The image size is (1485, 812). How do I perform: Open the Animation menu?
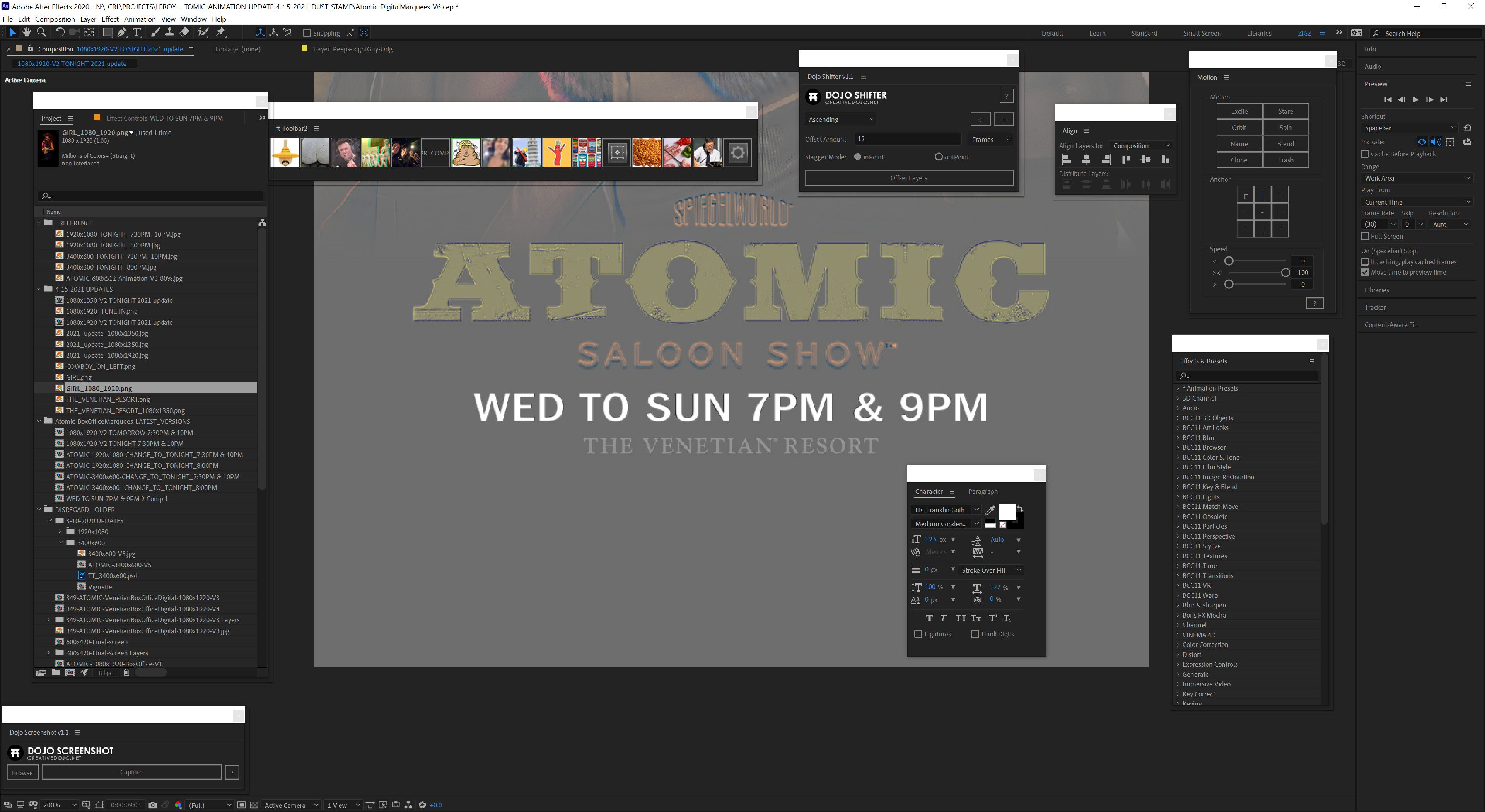[140, 19]
